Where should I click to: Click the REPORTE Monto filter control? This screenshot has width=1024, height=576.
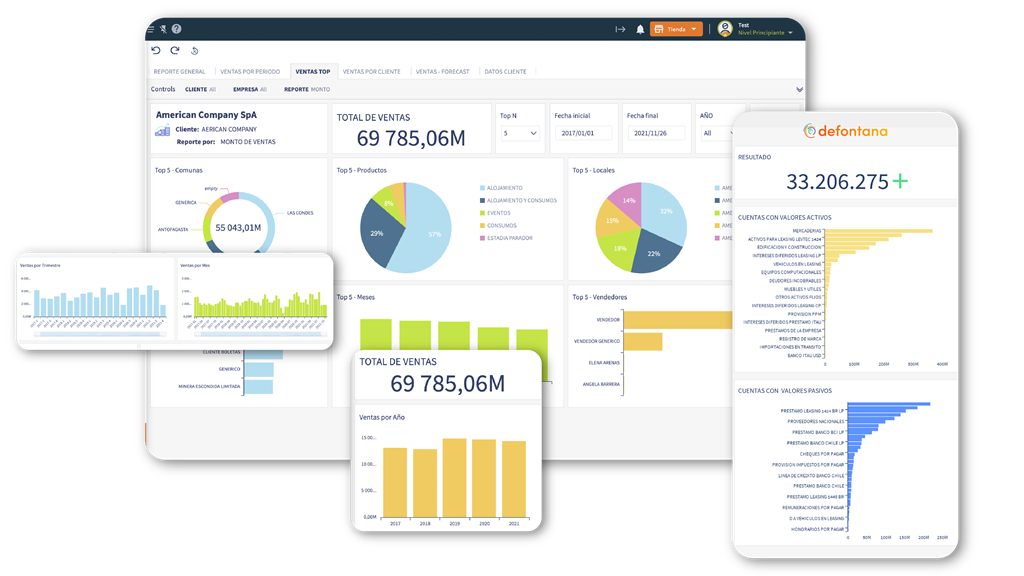point(307,89)
